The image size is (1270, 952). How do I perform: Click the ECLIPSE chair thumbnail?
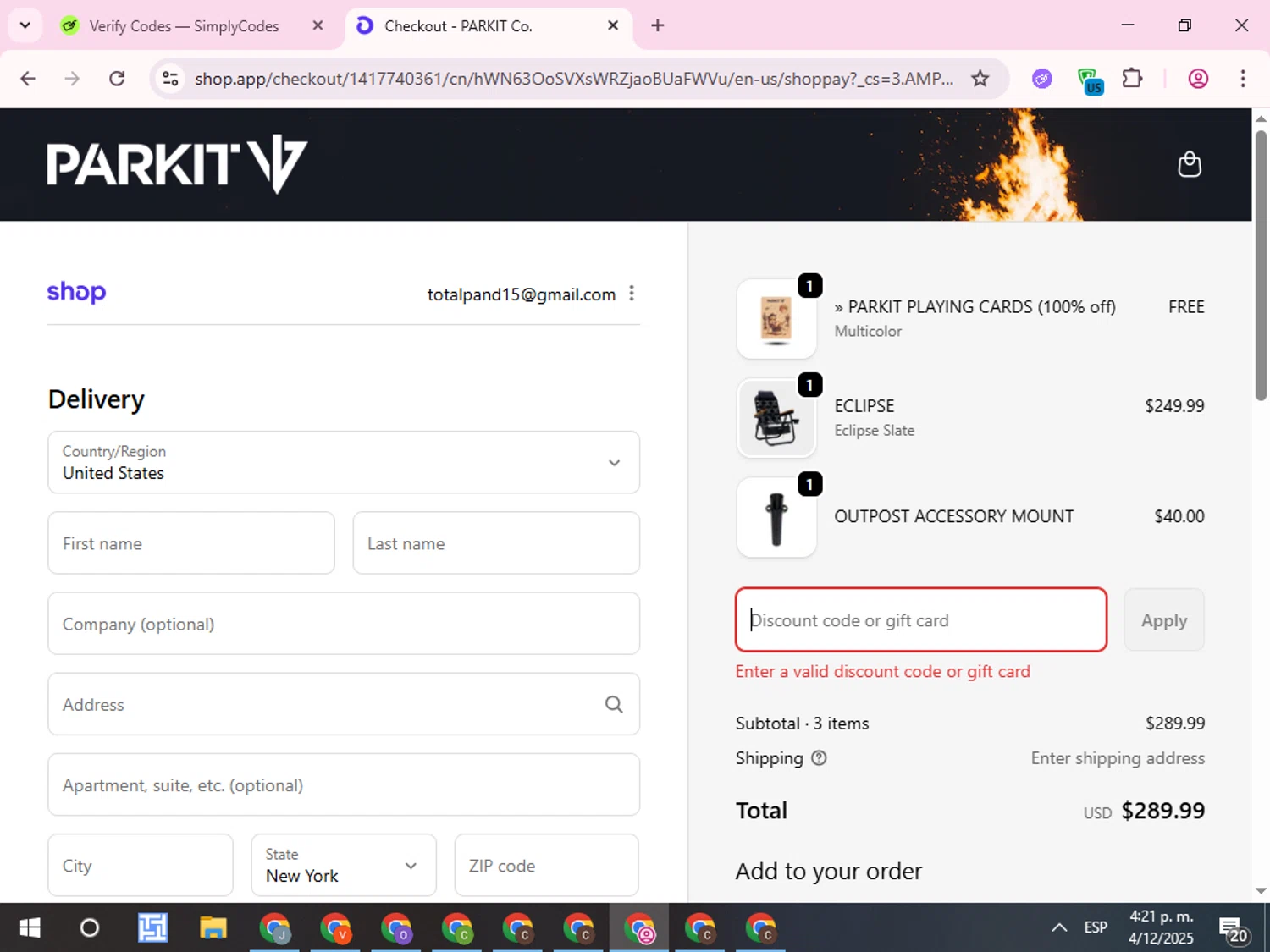776,418
